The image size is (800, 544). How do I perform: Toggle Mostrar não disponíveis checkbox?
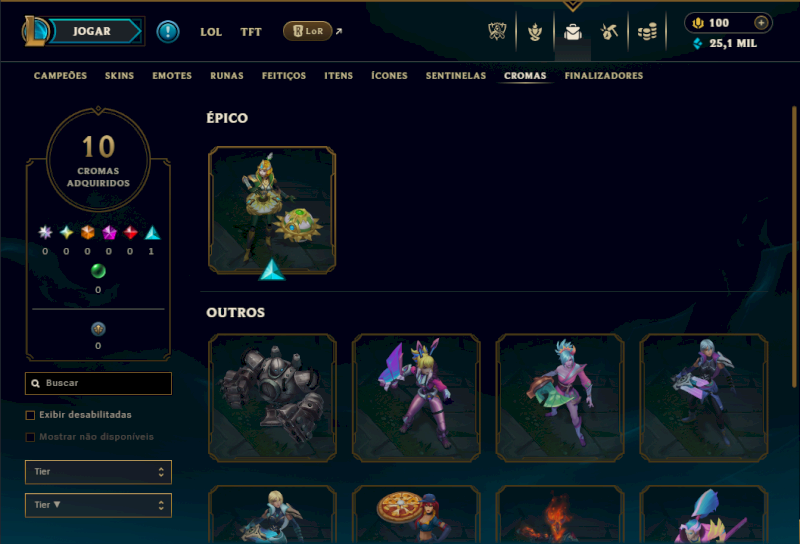click(x=30, y=437)
